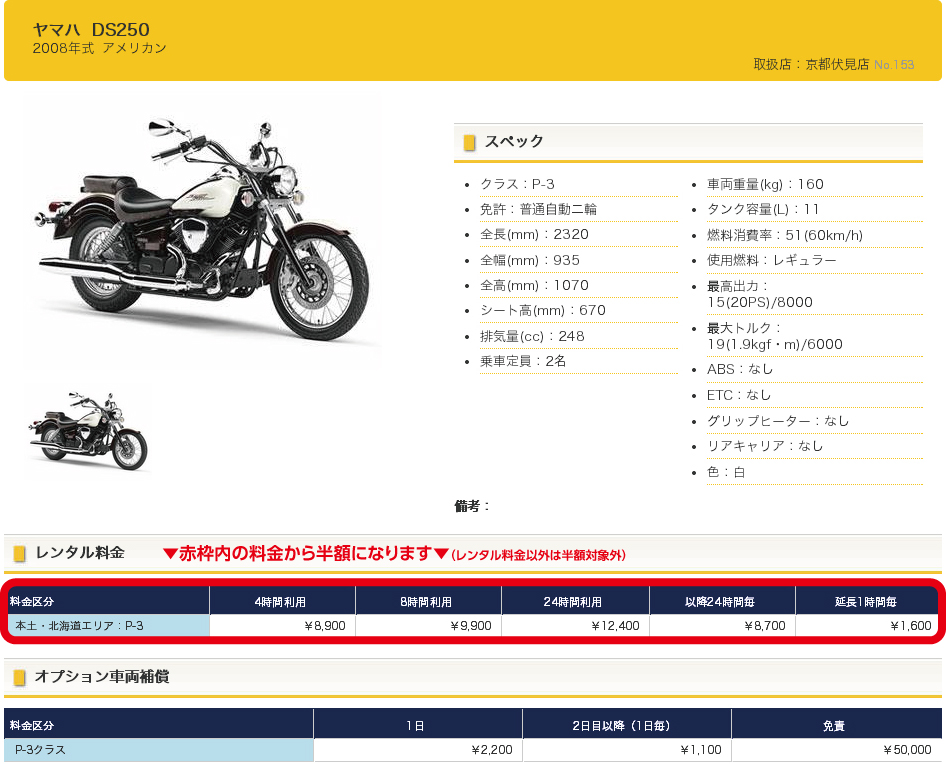The width and height of the screenshot is (946, 764).
Task: Click the レンタル料金 section heading
Action: tap(80, 552)
